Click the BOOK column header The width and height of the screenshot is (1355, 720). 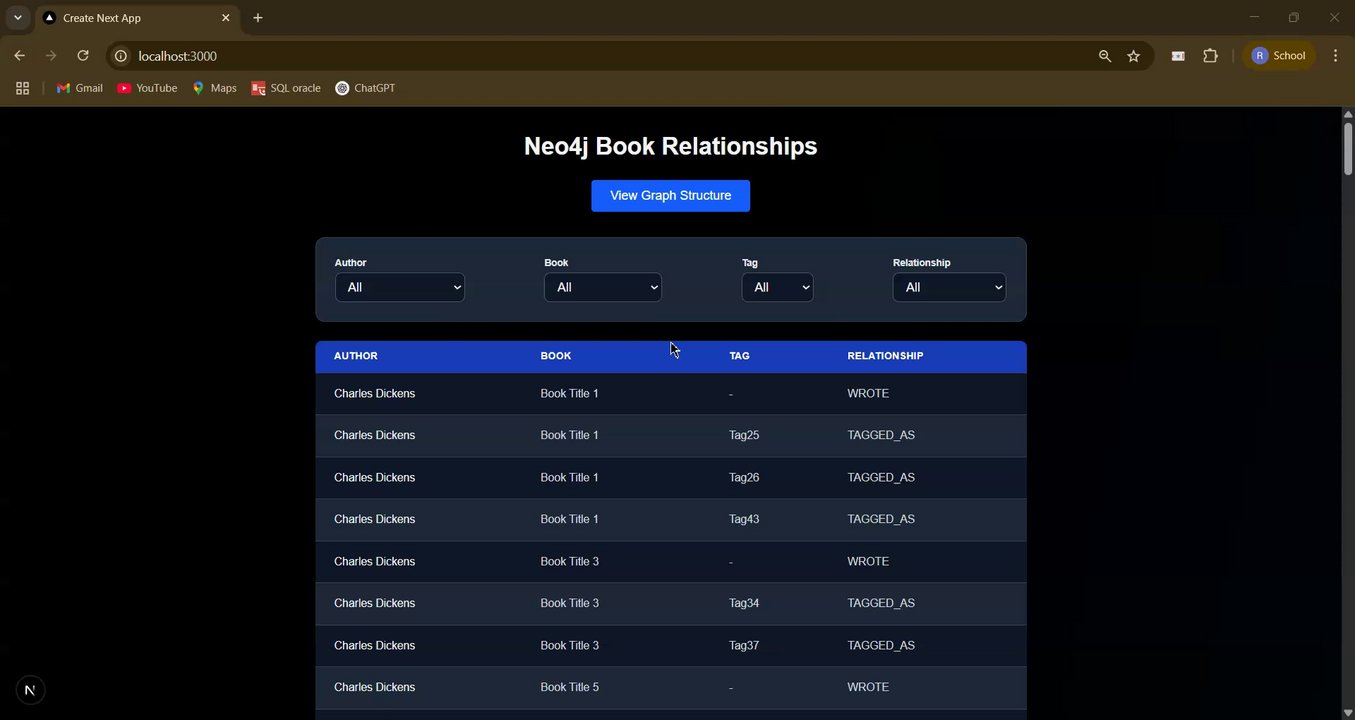point(556,356)
